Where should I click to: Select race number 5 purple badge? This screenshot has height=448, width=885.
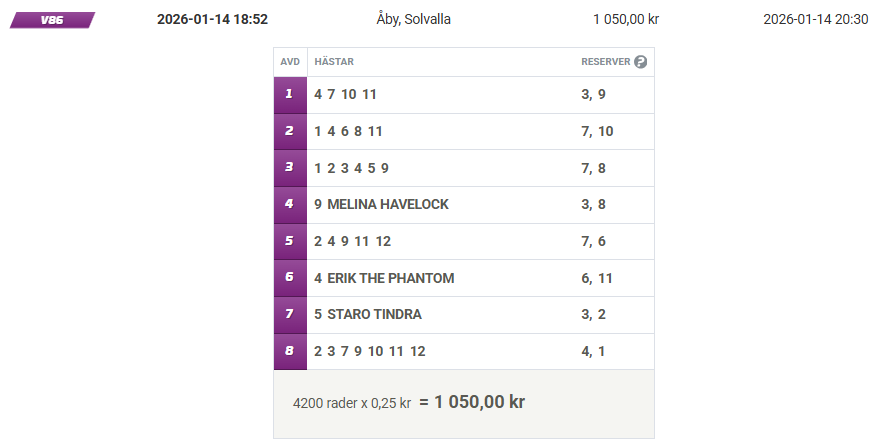click(290, 241)
